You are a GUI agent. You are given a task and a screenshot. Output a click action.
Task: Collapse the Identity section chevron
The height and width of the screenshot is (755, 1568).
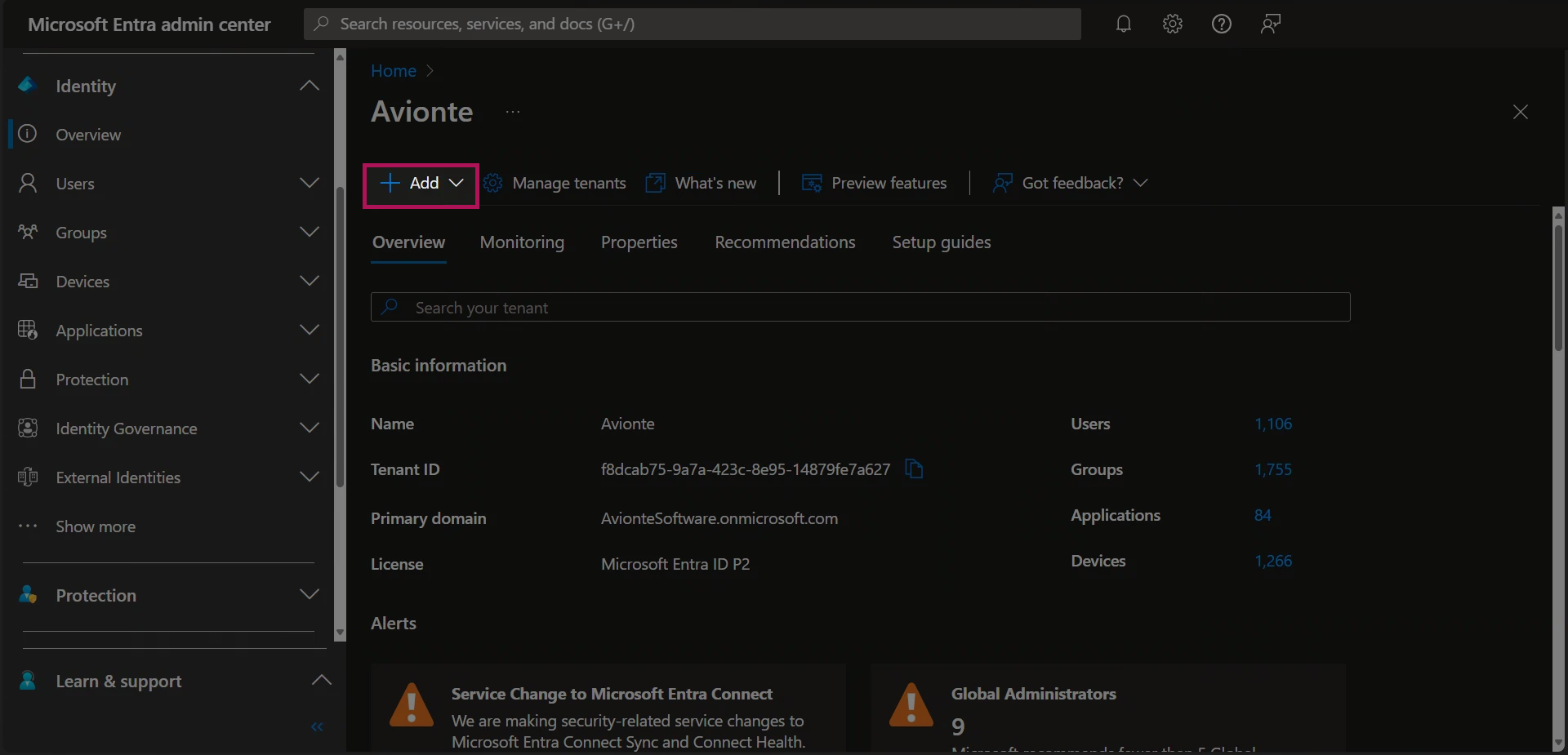[309, 86]
